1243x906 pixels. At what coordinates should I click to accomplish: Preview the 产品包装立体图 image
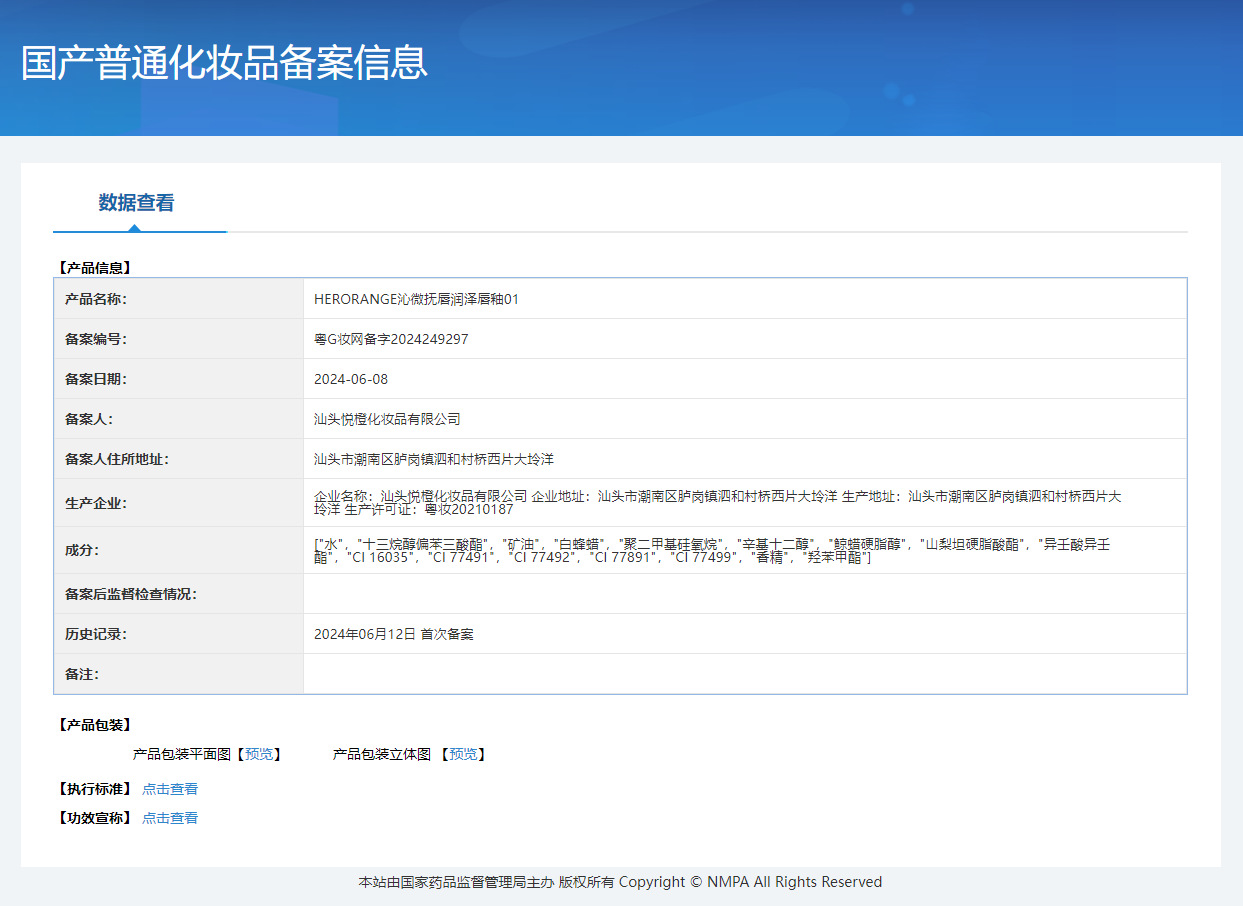pos(462,754)
